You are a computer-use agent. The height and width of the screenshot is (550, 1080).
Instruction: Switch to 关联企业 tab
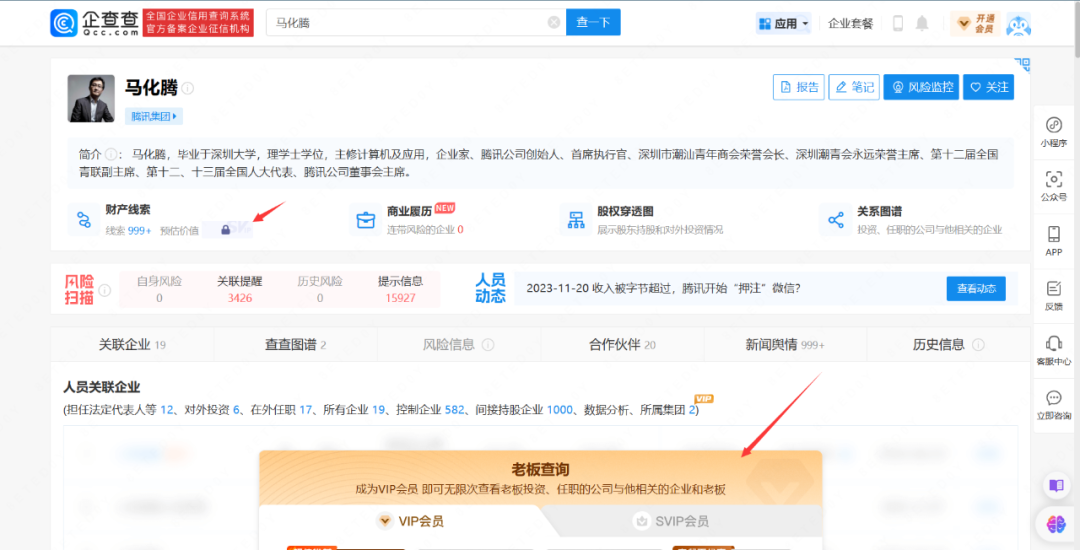coord(132,344)
